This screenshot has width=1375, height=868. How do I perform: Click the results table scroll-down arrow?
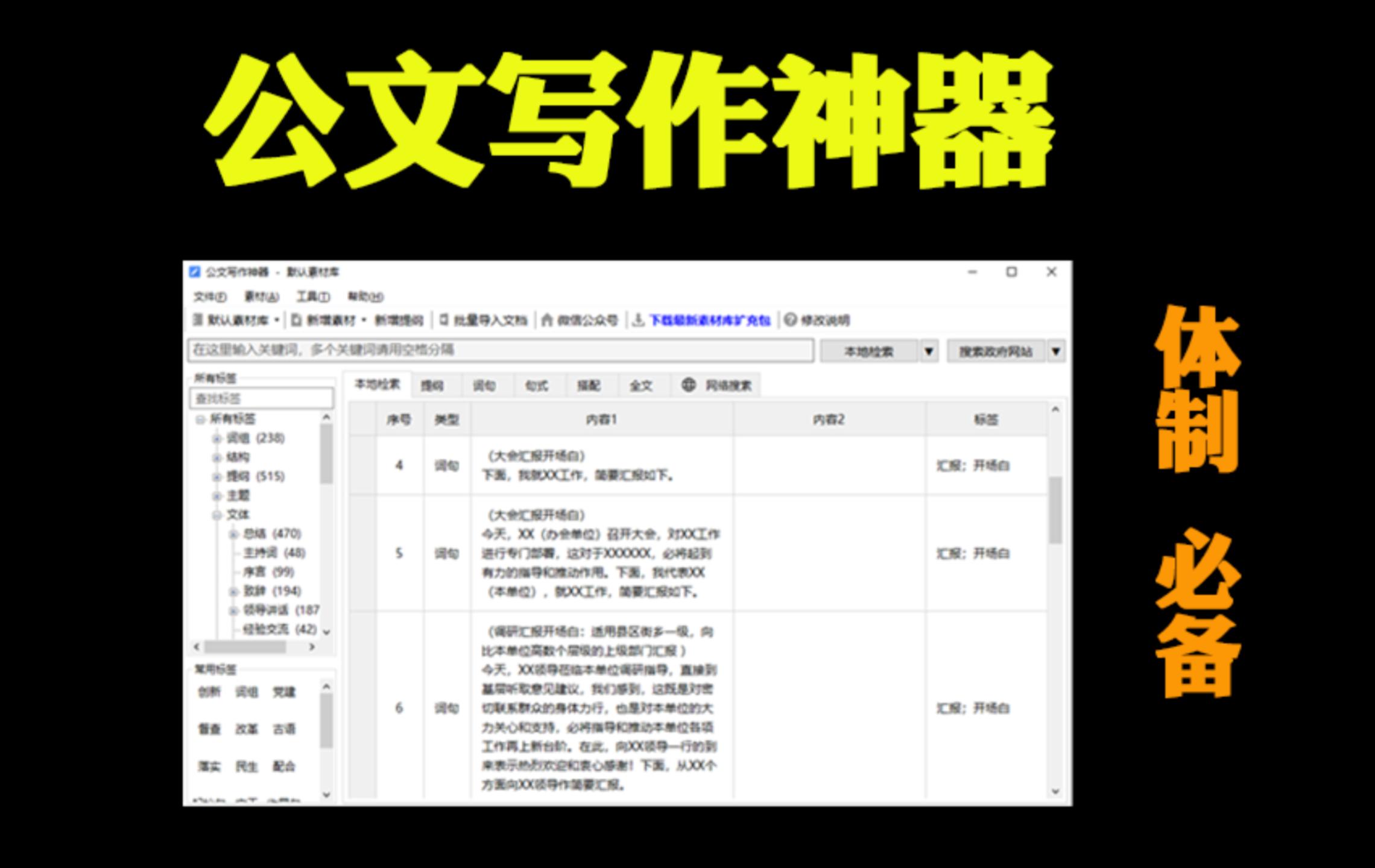pos(1055,792)
